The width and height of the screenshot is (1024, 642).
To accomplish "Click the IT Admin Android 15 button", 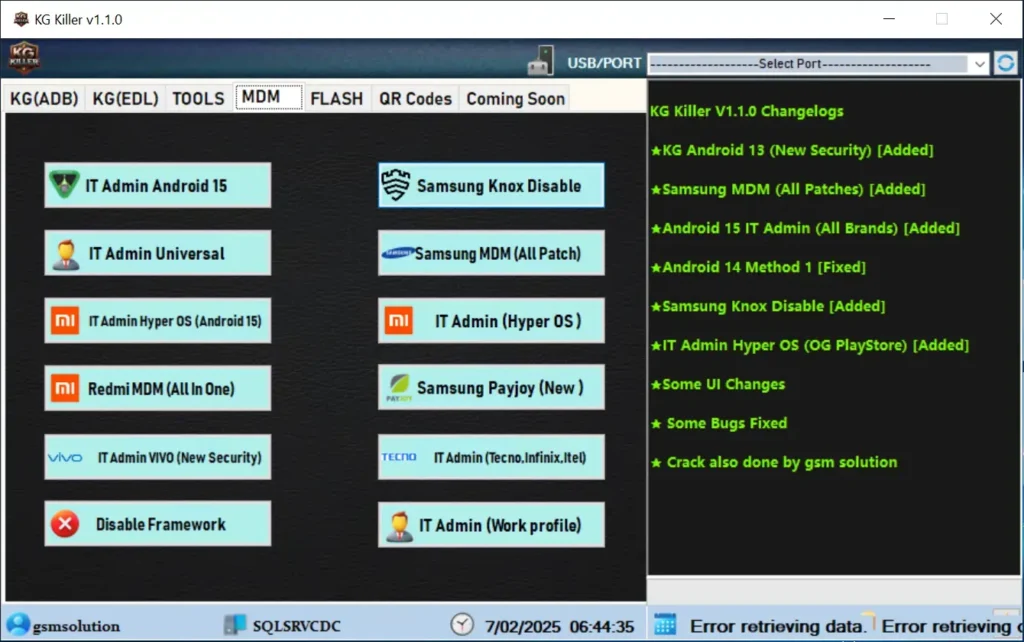I will [157, 185].
